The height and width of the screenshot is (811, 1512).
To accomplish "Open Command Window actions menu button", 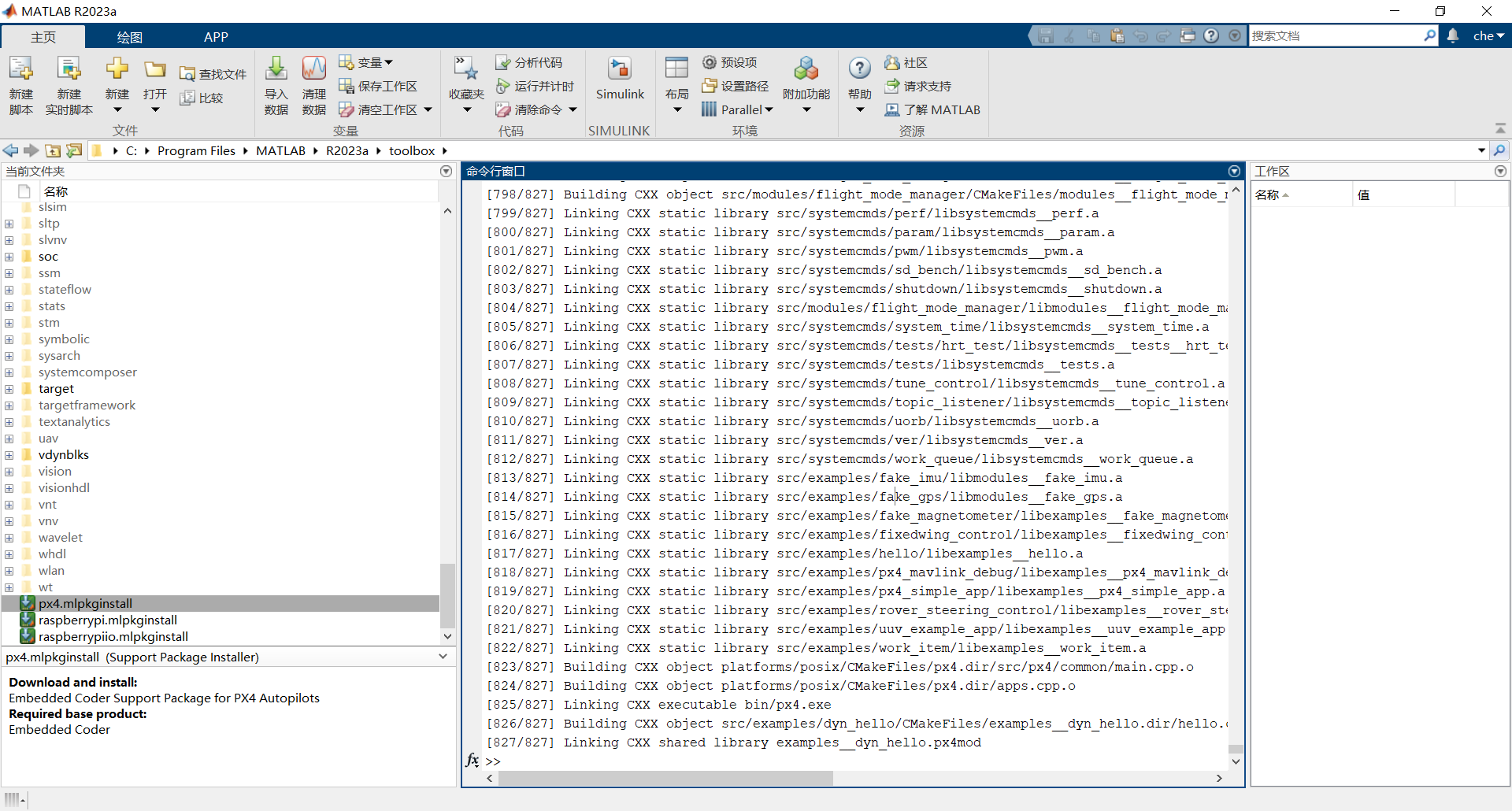I will pos(1234,172).
